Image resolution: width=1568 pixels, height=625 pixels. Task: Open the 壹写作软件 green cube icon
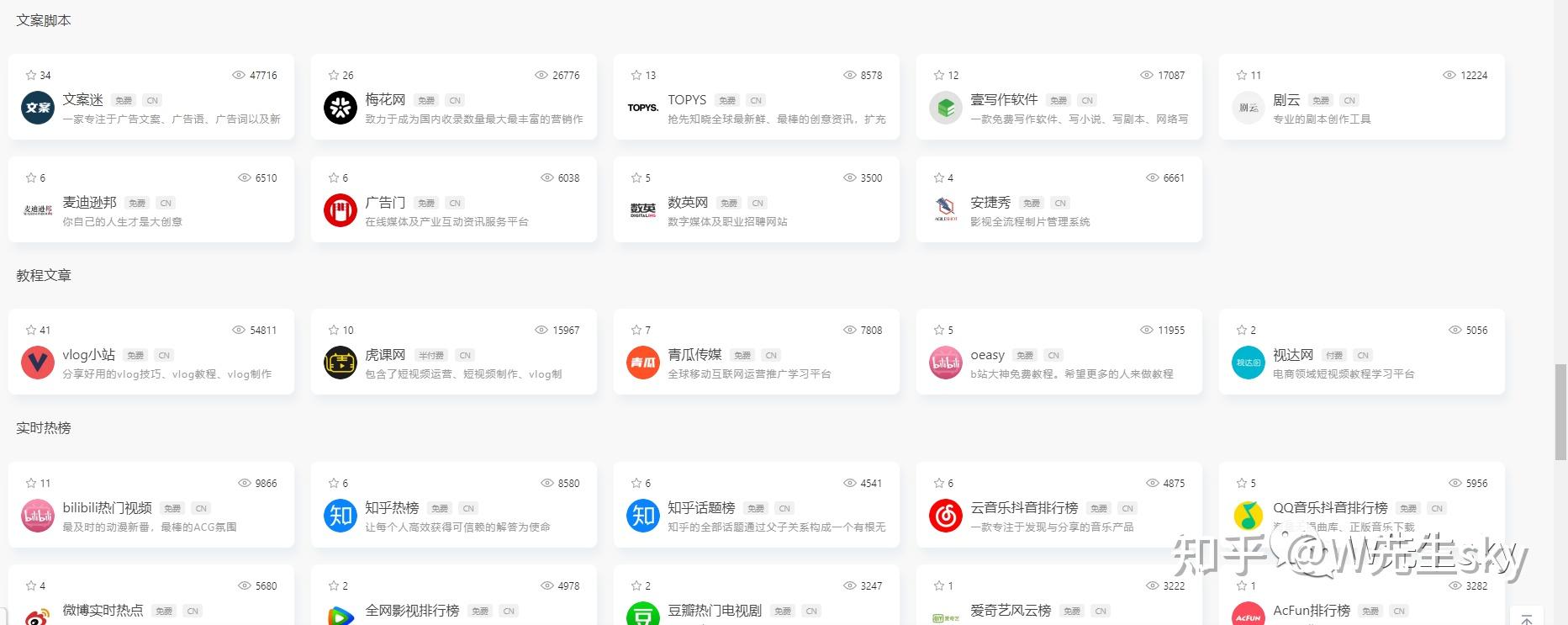946,108
